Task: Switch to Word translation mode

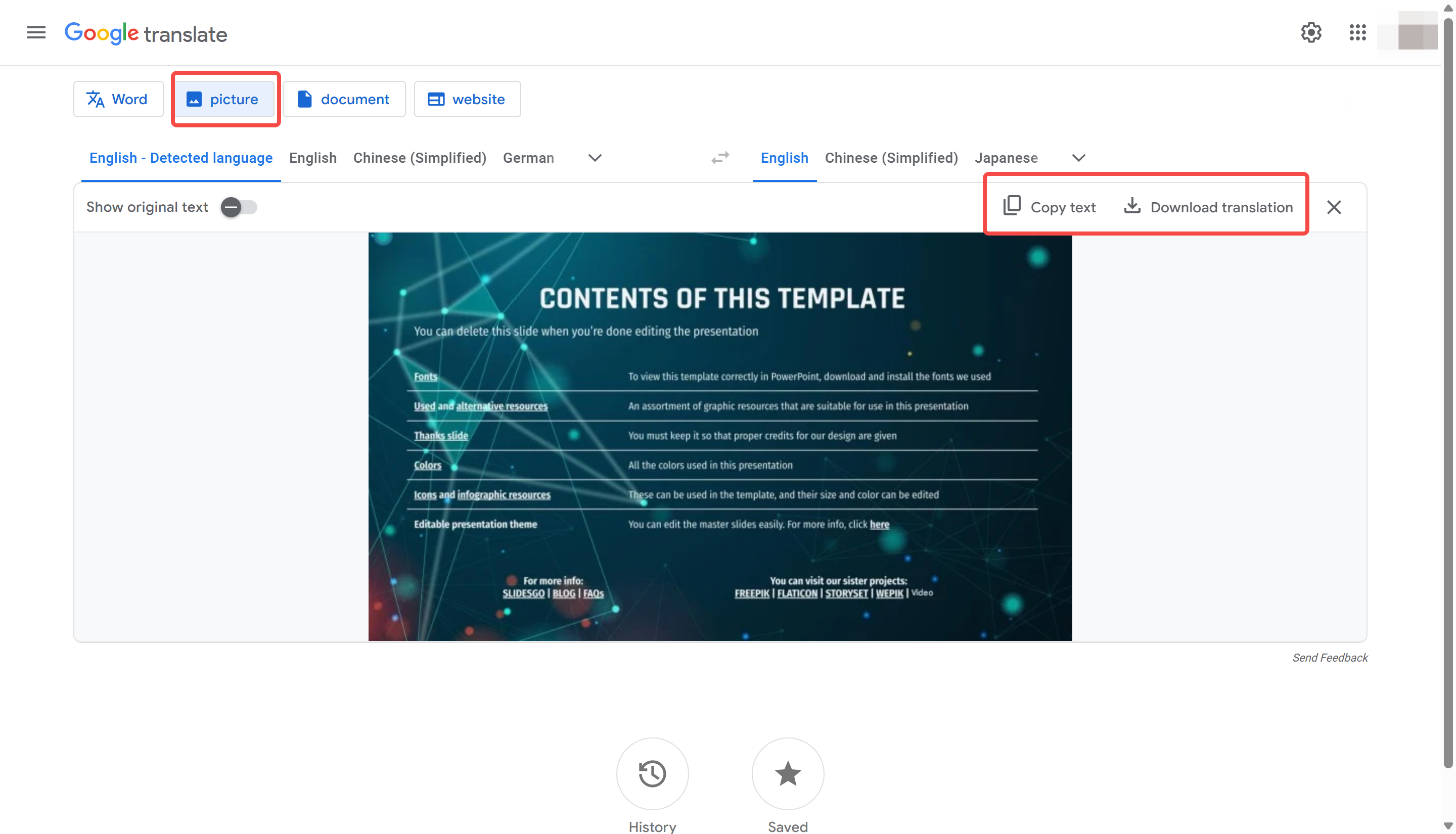Action: click(x=118, y=99)
